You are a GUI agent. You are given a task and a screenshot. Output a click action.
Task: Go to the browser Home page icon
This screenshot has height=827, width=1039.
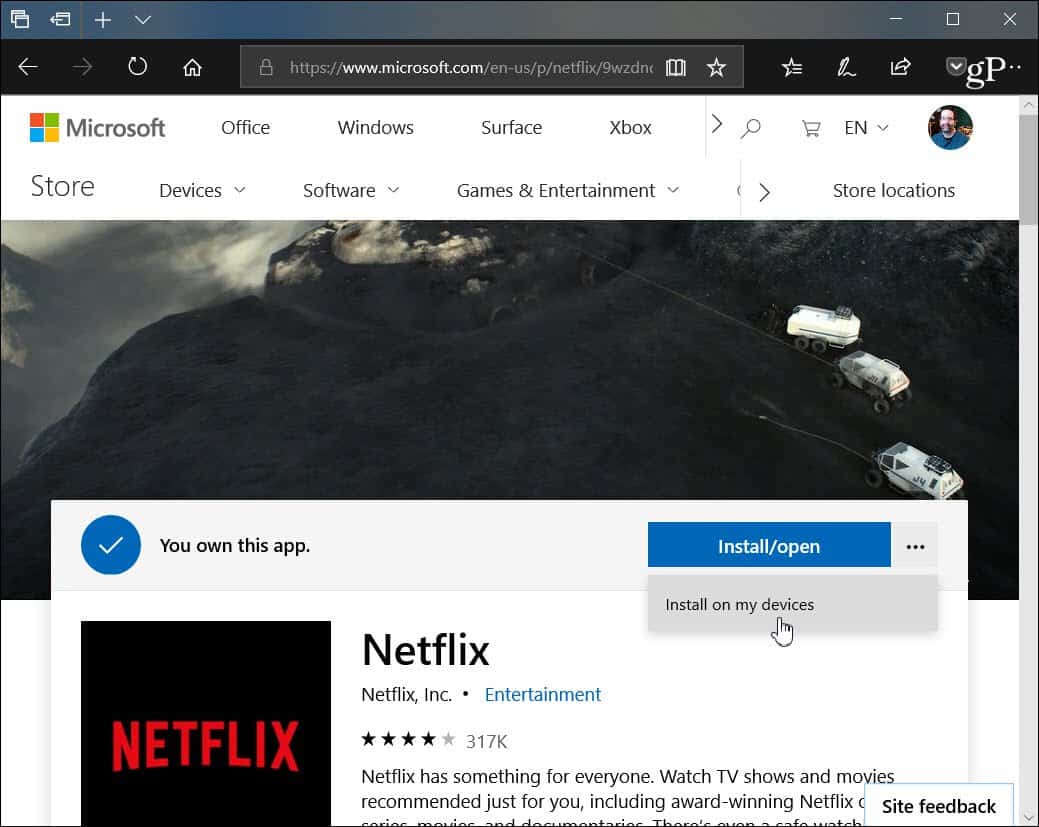pyautogui.click(x=192, y=67)
